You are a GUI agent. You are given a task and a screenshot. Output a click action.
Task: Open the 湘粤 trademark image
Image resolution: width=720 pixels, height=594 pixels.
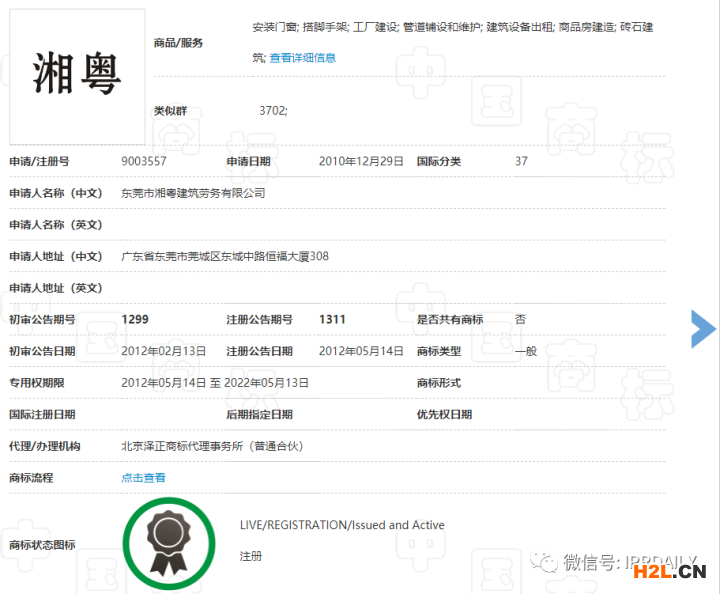point(77,77)
